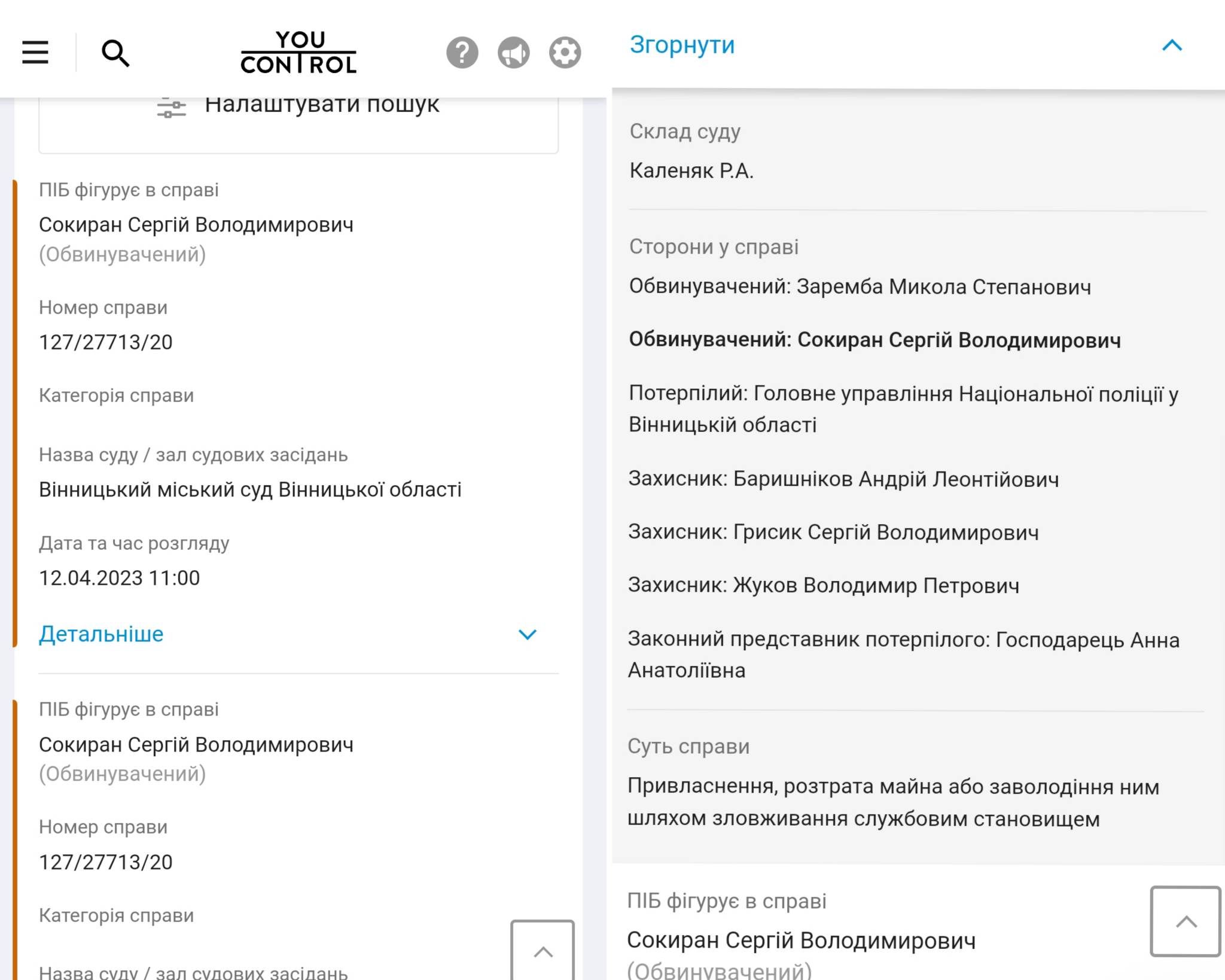Click the scroll-up button in left panel
This screenshot has width=1225, height=980.
click(543, 950)
